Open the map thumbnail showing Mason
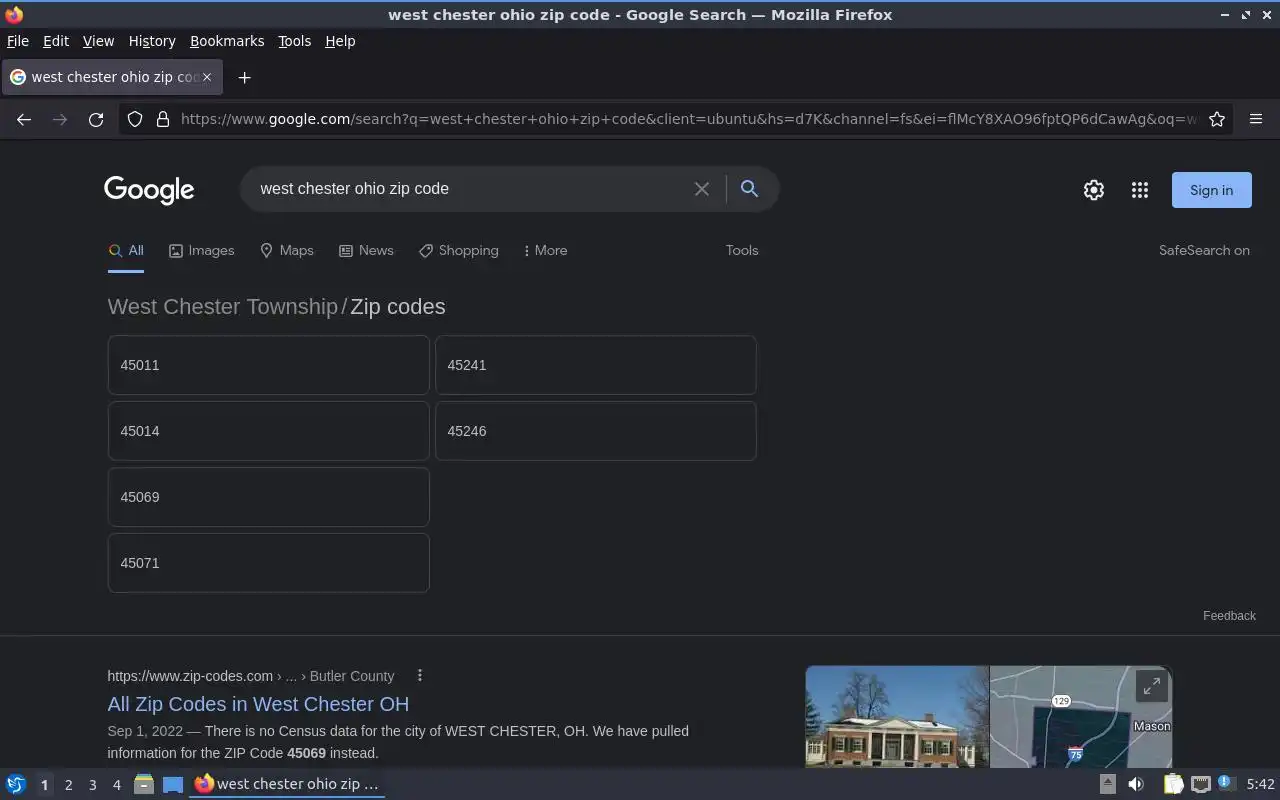Viewport: 1280px width, 800px height. (1081, 717)
